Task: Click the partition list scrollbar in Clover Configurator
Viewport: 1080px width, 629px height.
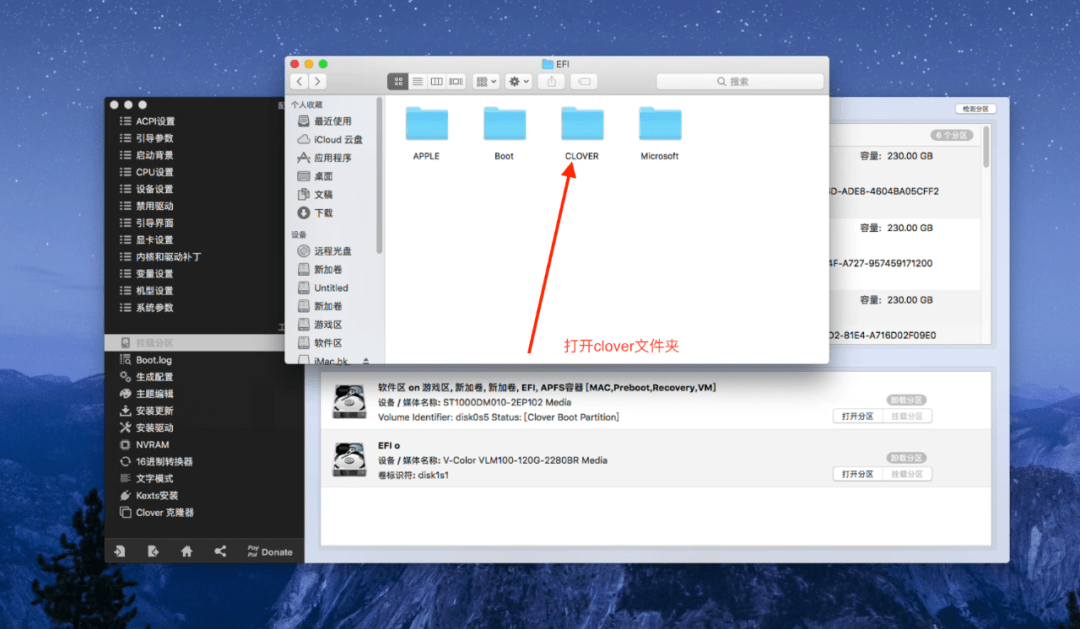Action: 986,147
